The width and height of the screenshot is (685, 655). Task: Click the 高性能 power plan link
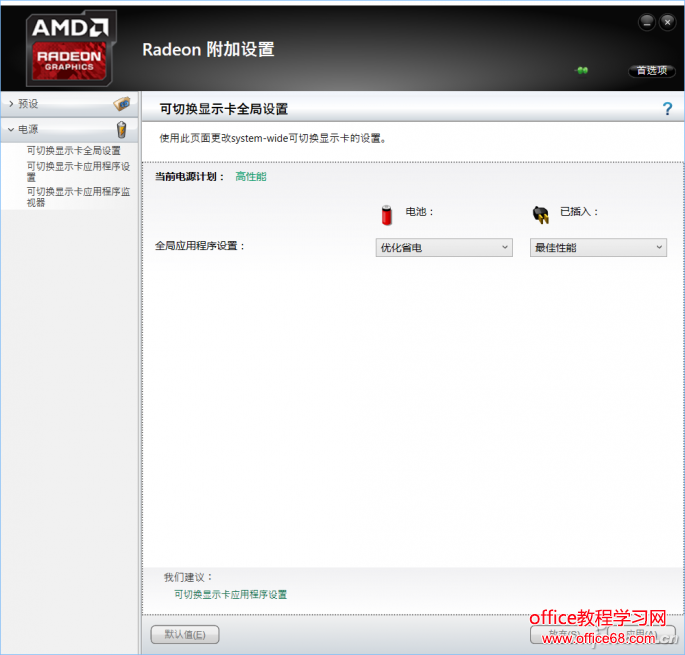[x=251, y=177]
